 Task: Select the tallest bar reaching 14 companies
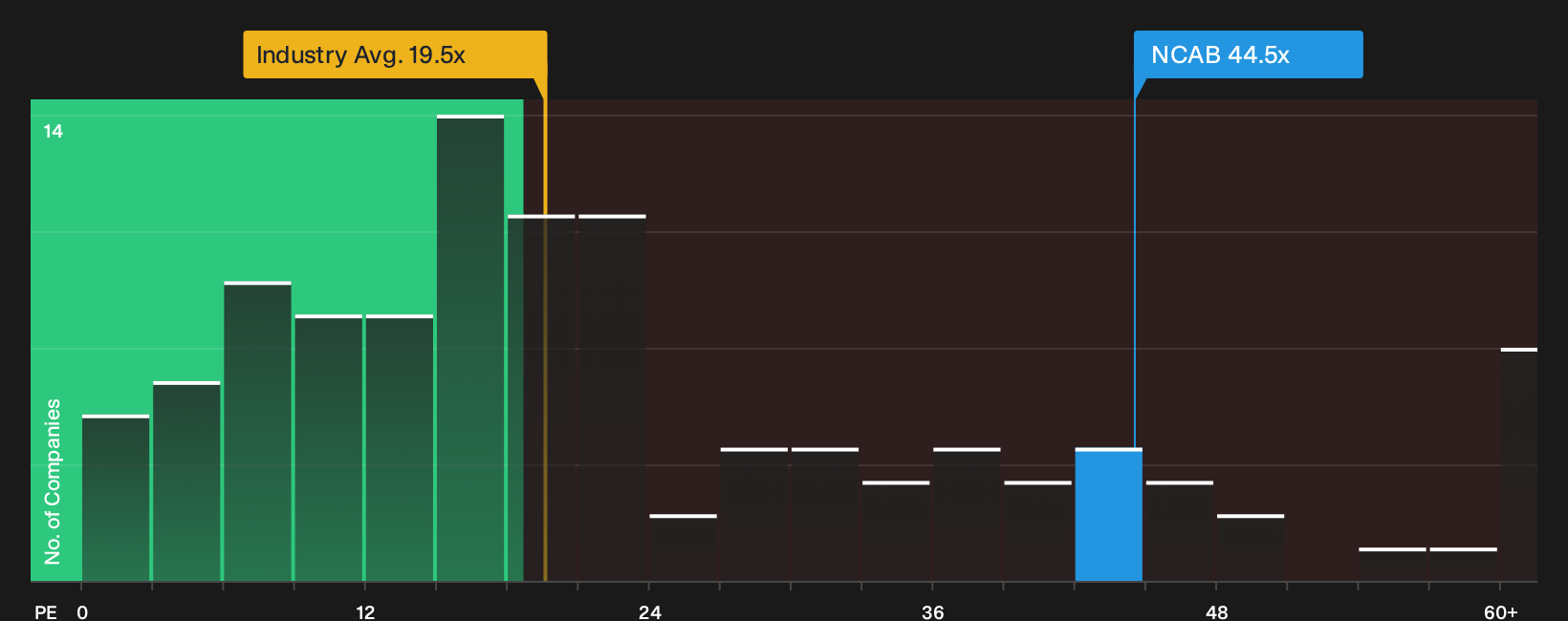coord(470,348)
